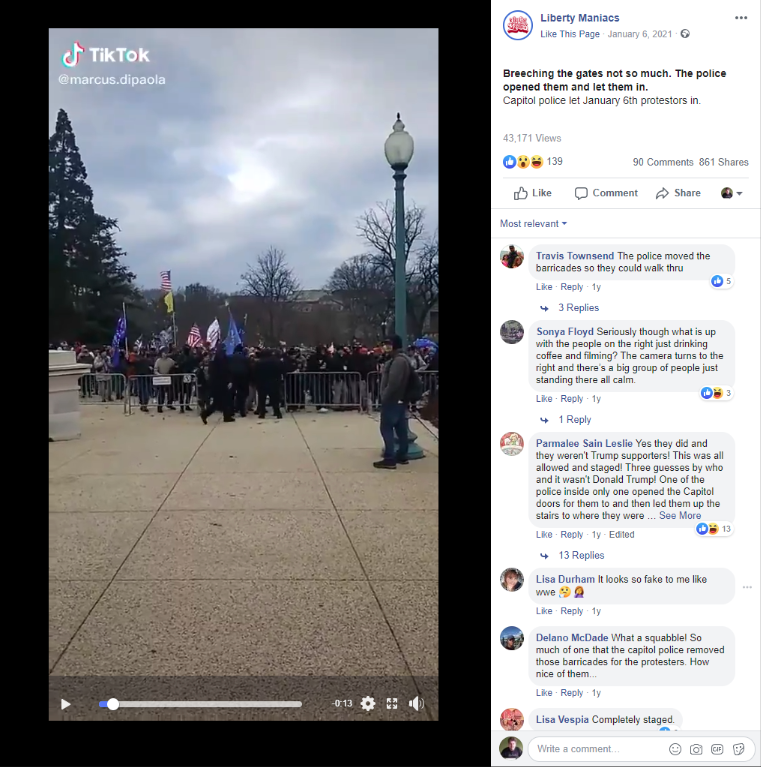Add a sticker to comment
This screenshot has height=767, width=761.
pos(739,749)
